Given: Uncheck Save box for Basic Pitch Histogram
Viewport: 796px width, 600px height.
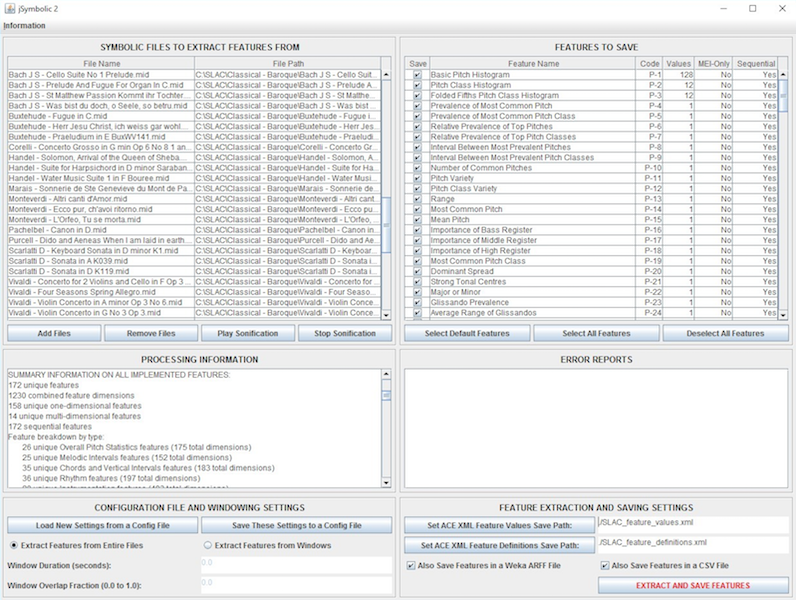Looking at the screenshot, I should point(417,75).
